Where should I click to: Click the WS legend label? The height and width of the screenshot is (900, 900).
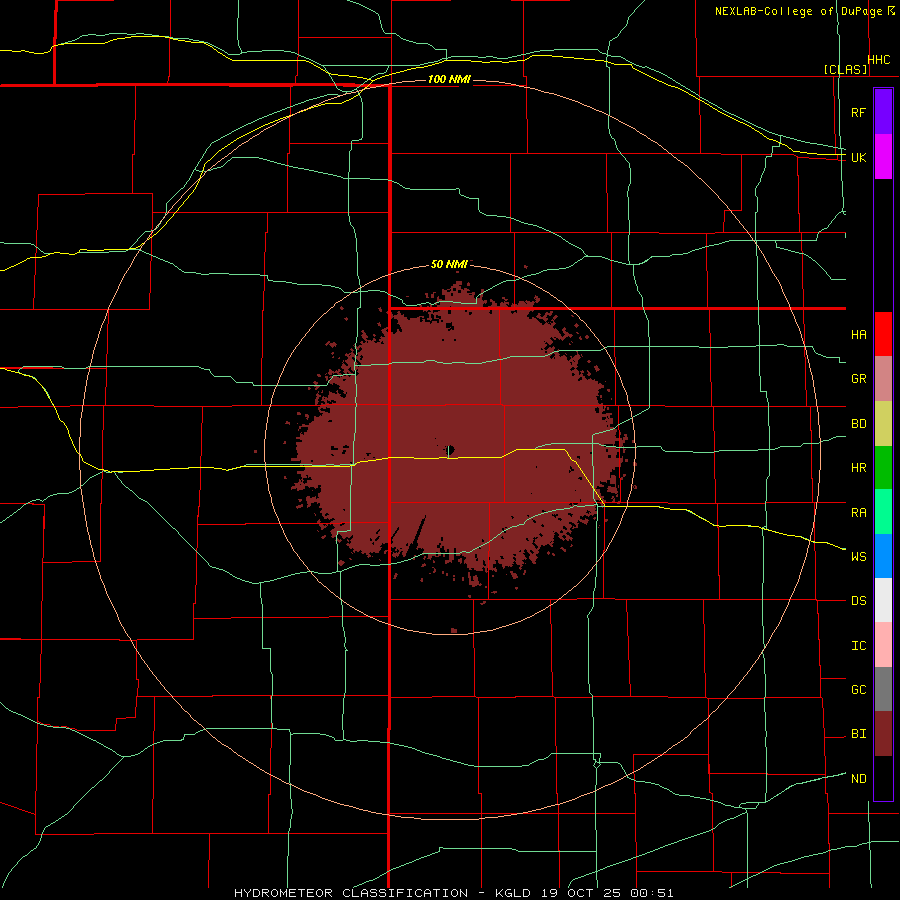pyautogui.click(x=858, y=556)
